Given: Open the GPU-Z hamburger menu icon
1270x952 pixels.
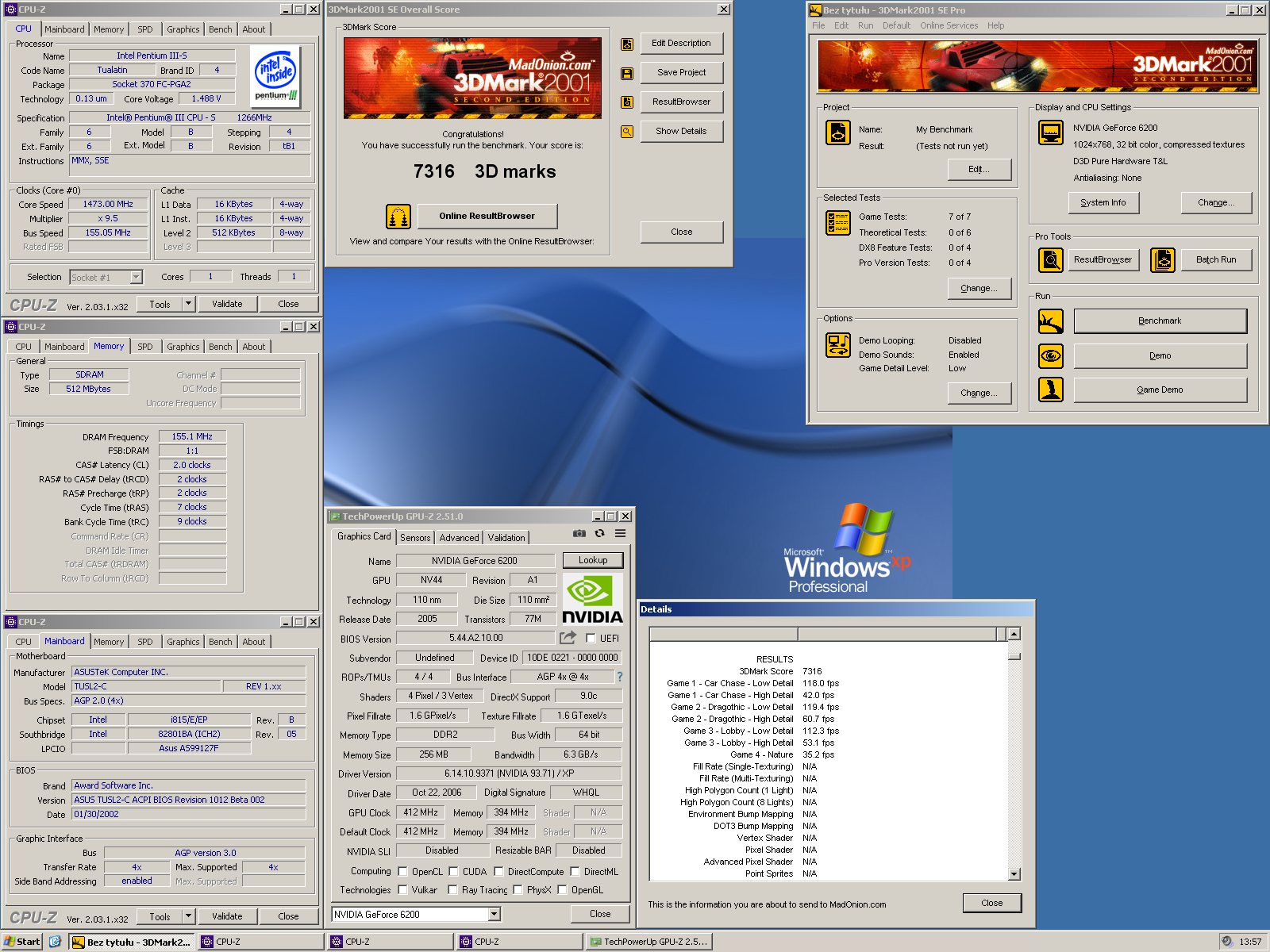Looking at the screenshot, I should pyautogui.click(x=620, y=533).
